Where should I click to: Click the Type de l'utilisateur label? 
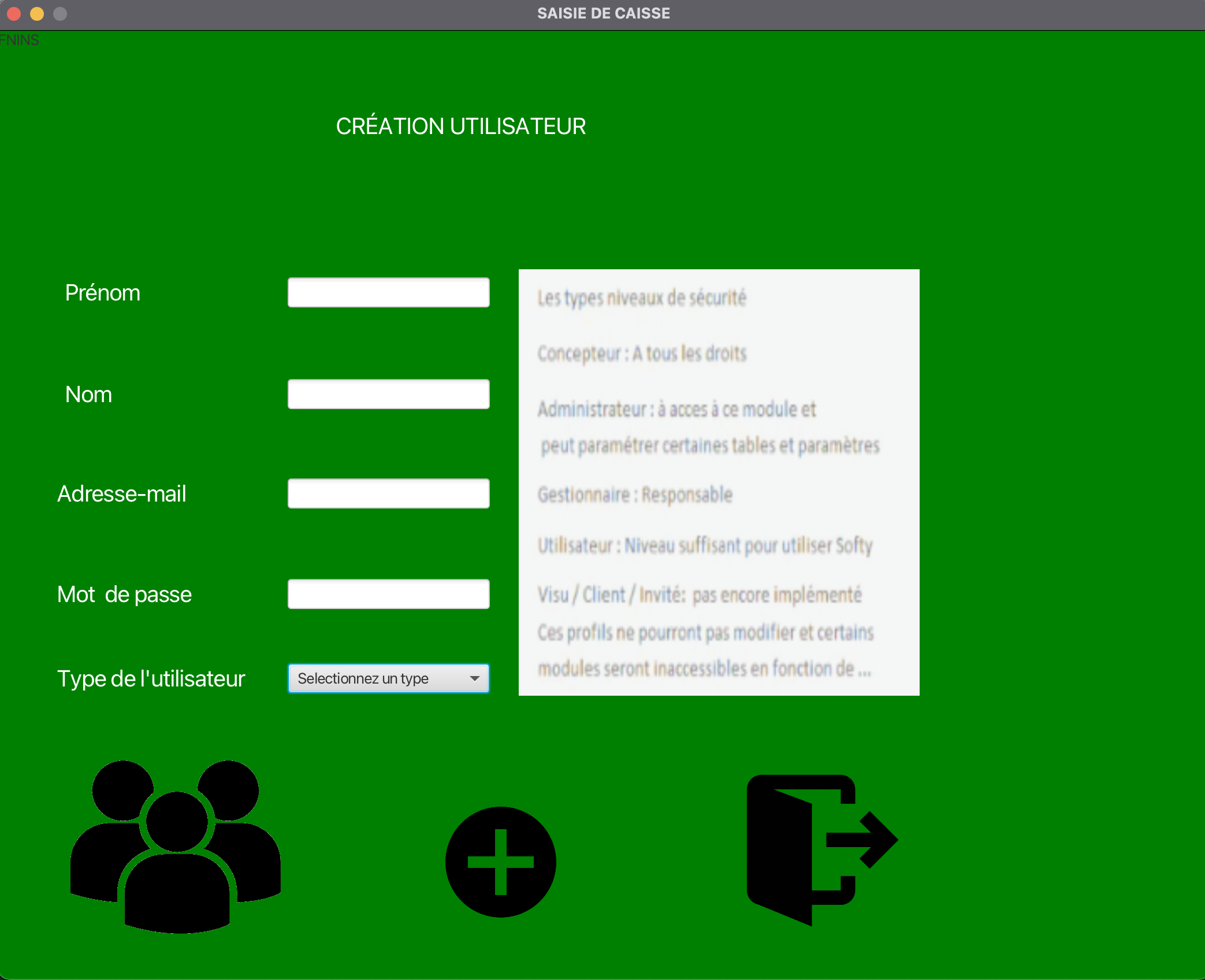(151, 678)
